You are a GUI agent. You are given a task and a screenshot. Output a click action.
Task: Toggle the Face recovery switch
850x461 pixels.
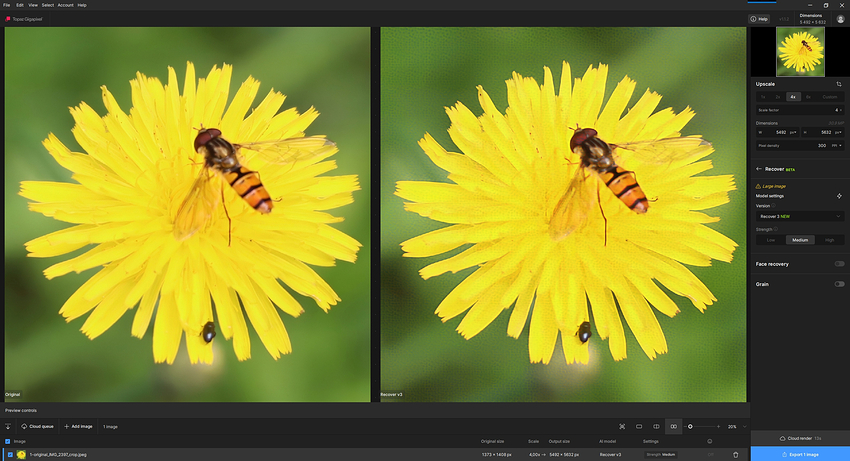click(839, 264)
